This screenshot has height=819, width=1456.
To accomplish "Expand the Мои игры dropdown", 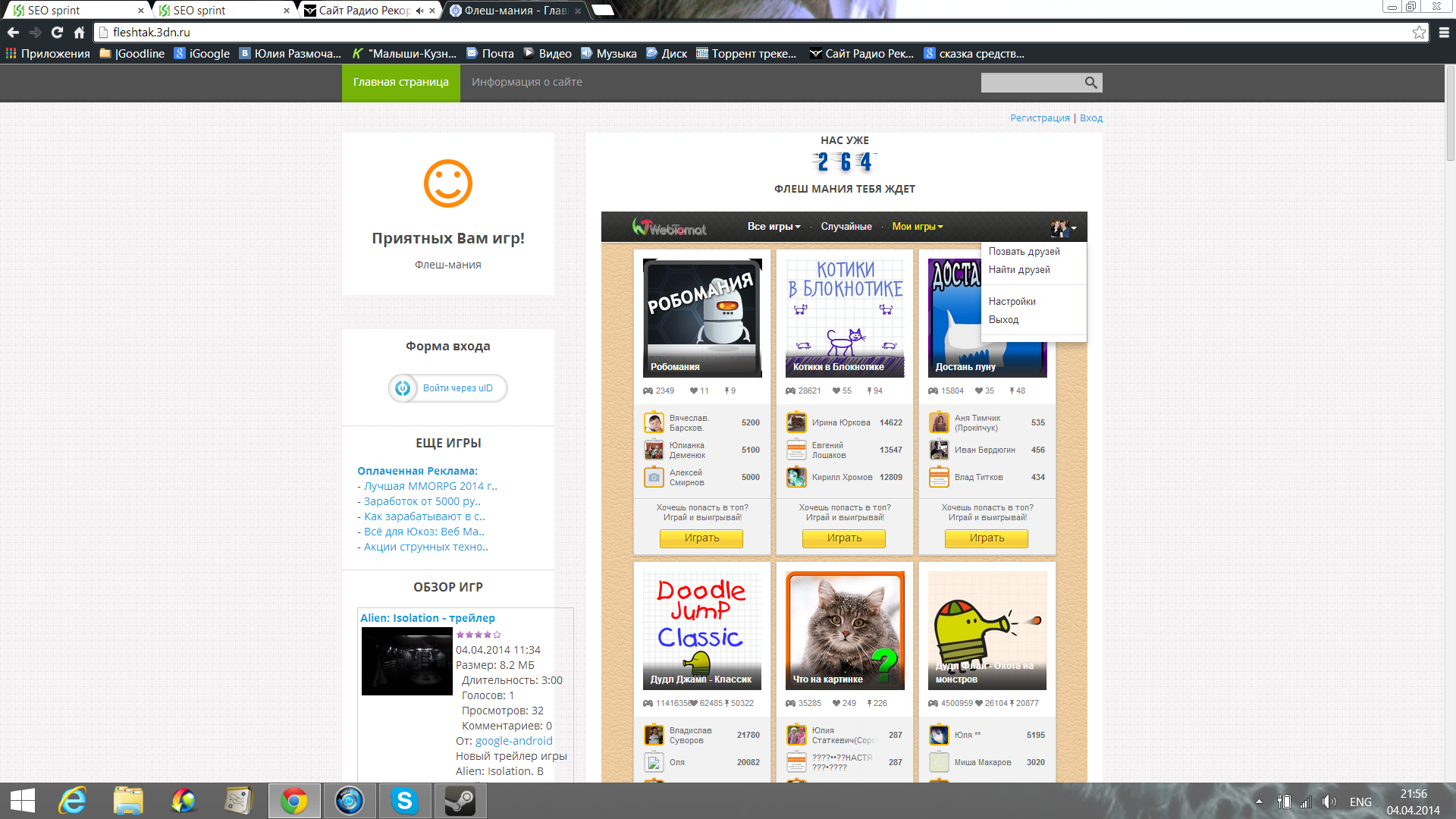I will click(x=918, y=227).
